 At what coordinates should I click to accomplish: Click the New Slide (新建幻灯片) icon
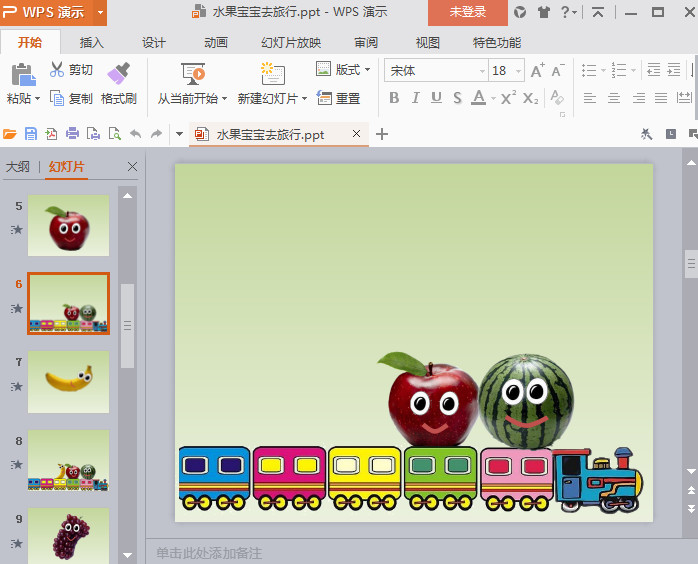pos(272,73)
